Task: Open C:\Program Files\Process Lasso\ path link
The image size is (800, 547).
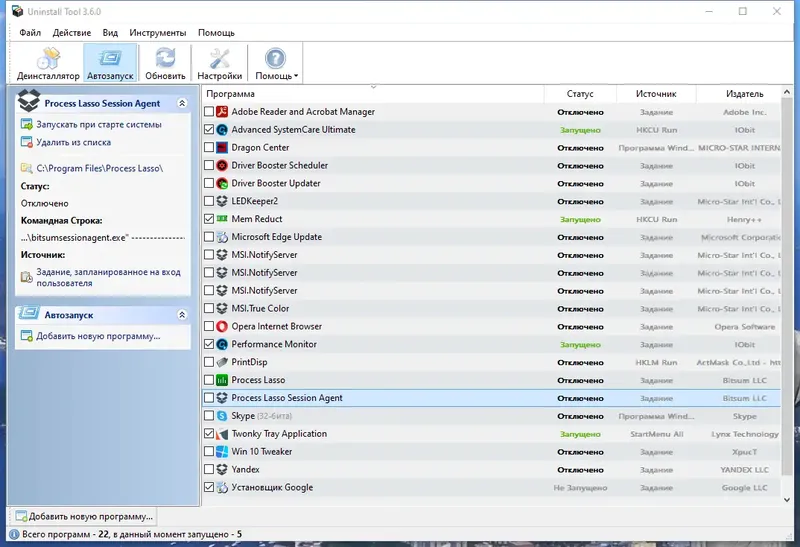Action: click(x=99, y=168)
